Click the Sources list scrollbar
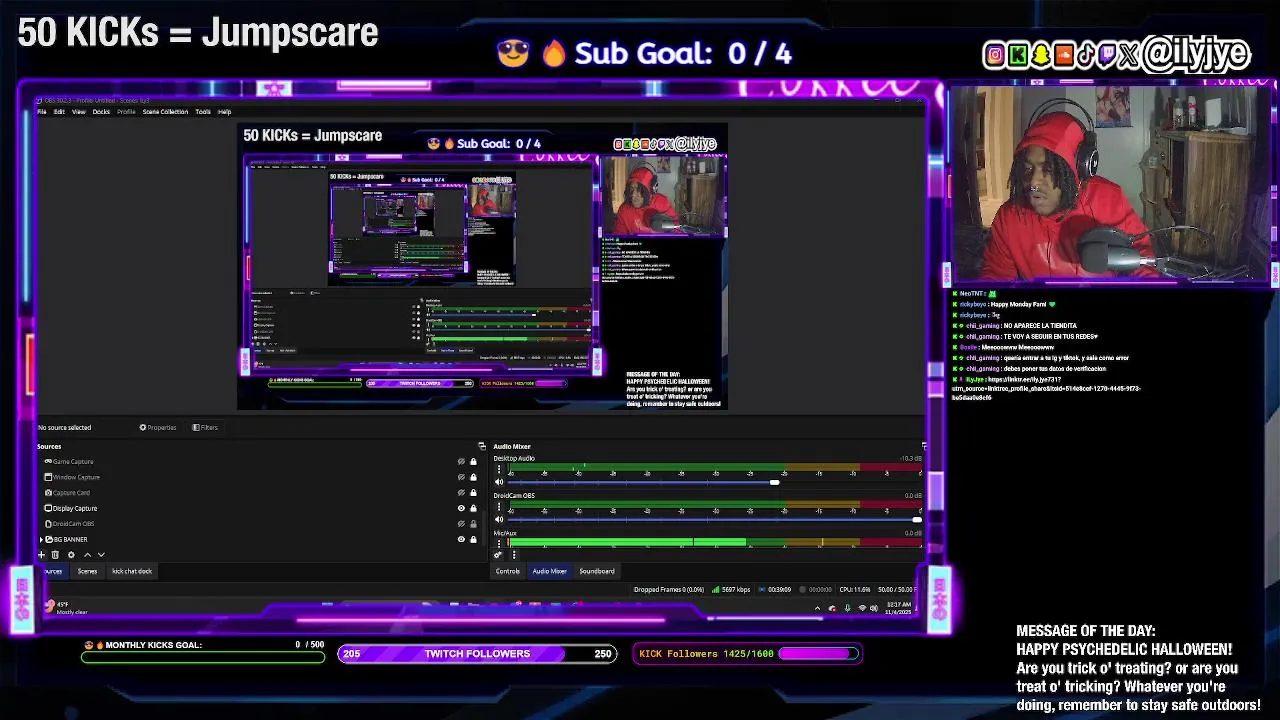The image size is (1280, 720). tap(486, 527)
